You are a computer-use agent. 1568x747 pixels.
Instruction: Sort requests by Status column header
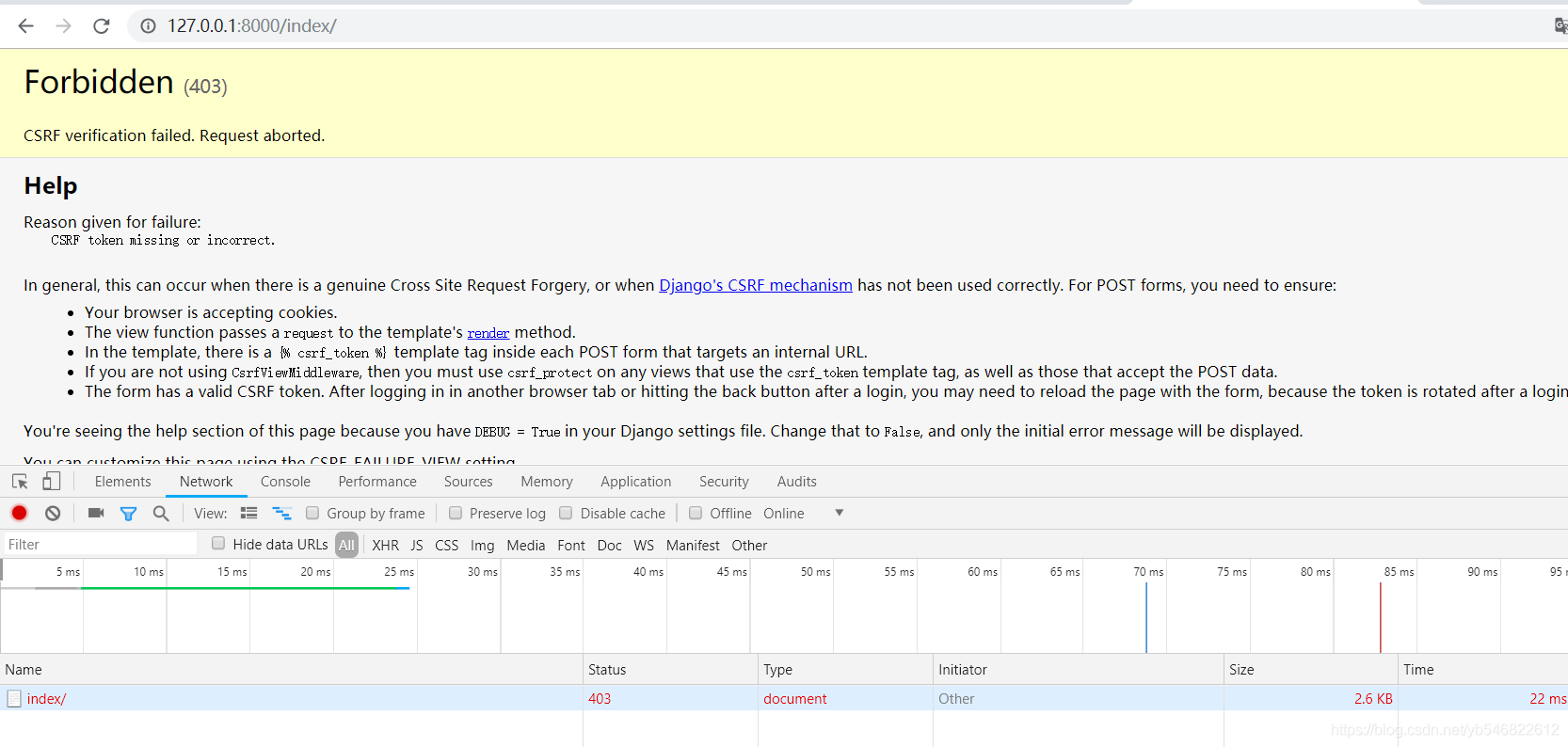[x=670, y=670]
